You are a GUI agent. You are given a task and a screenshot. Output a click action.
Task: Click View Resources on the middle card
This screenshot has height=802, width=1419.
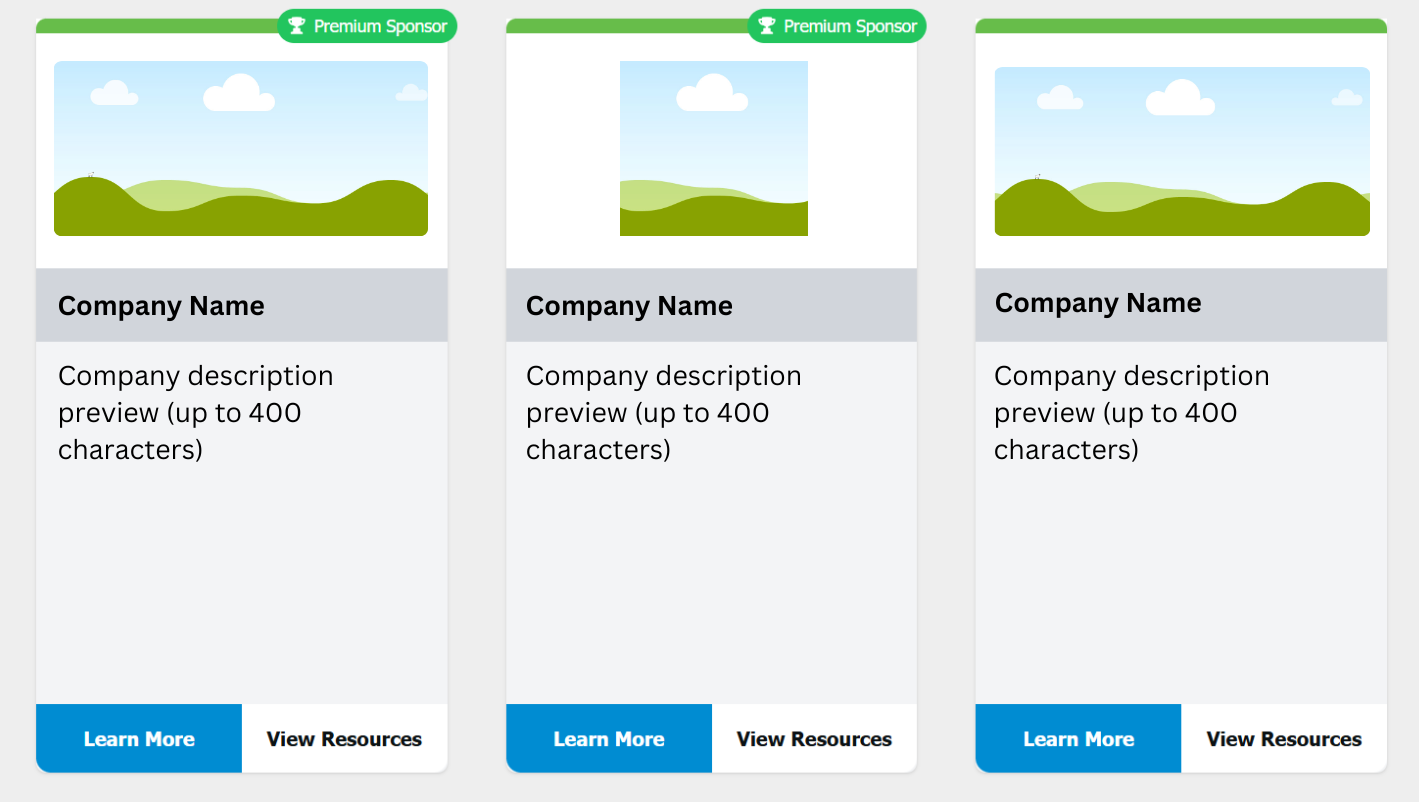click(815, 739)
